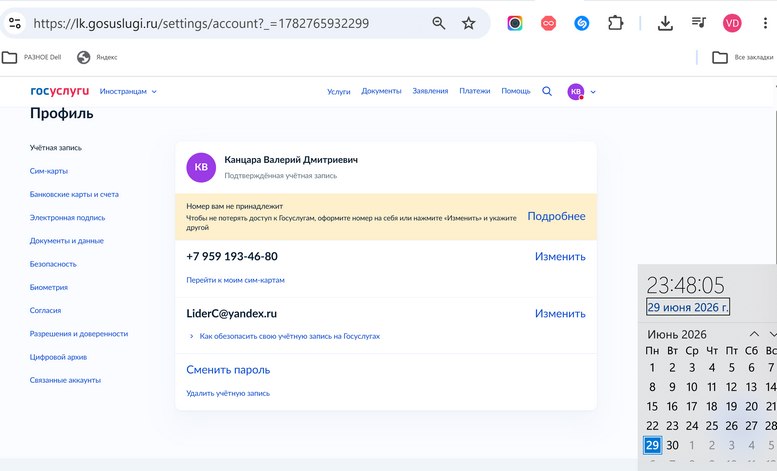Image resolution: width=777 pixels, height=471 pixels.
Task: Open the Chrome three-dot menu
Action: [x=766, y=23]
